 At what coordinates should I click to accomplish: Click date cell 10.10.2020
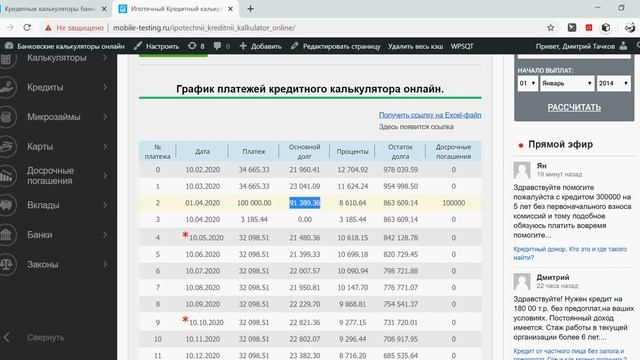pos(206,322)
